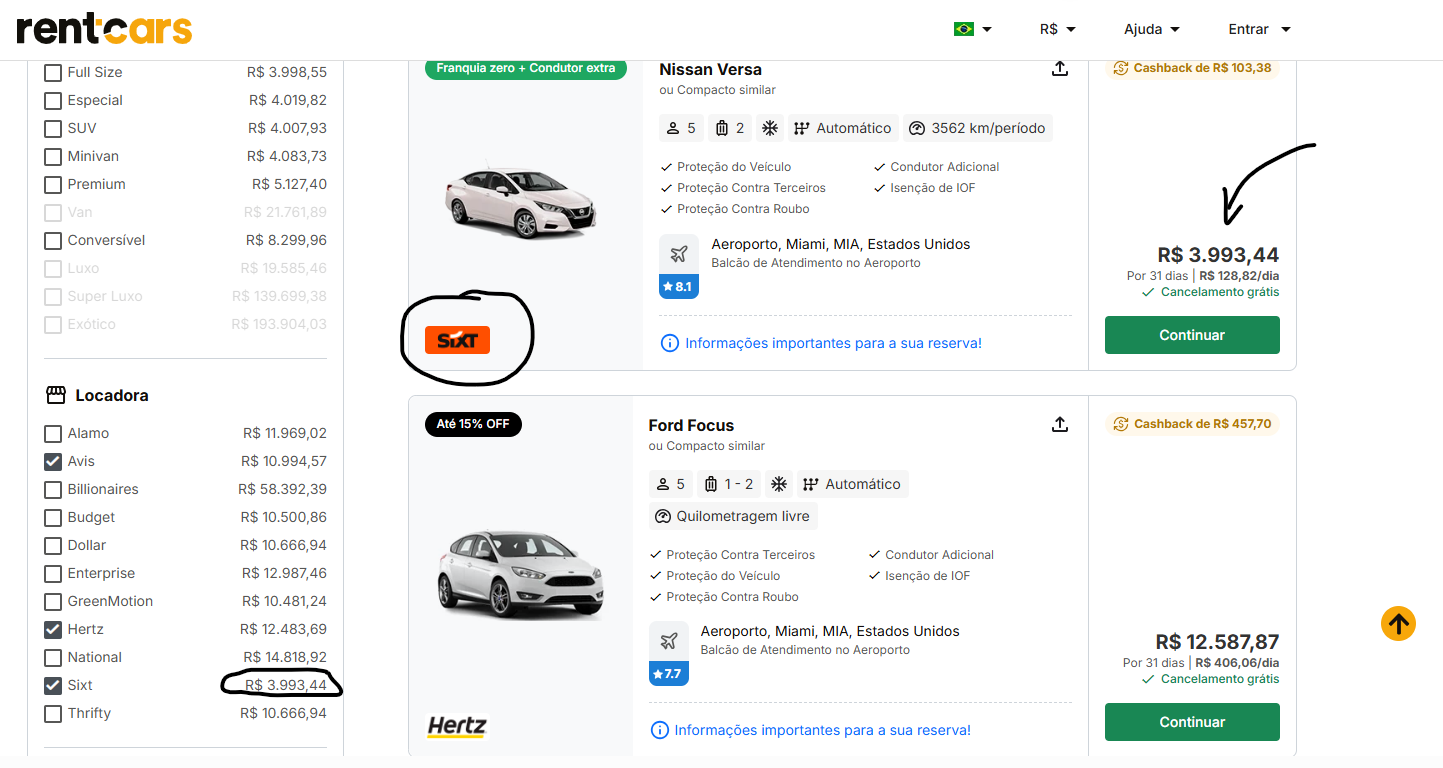Click the Sixt brand logo
The height and width of the screenshot is (768, 1443).
[457, 340]
